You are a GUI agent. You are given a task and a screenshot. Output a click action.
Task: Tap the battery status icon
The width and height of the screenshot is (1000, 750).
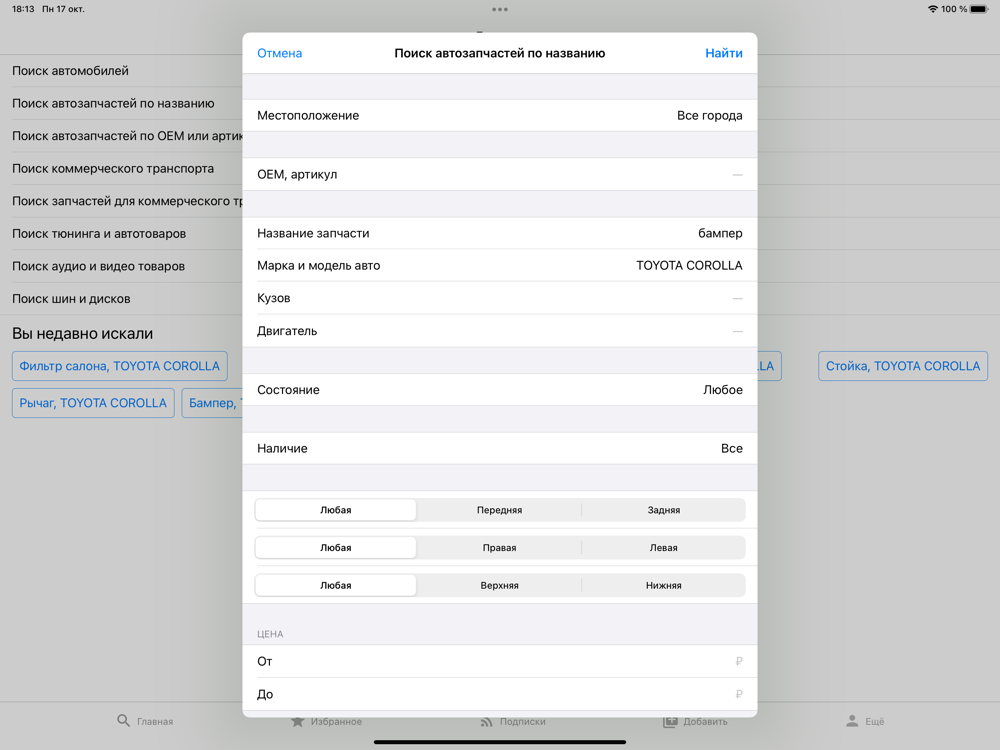979,9
